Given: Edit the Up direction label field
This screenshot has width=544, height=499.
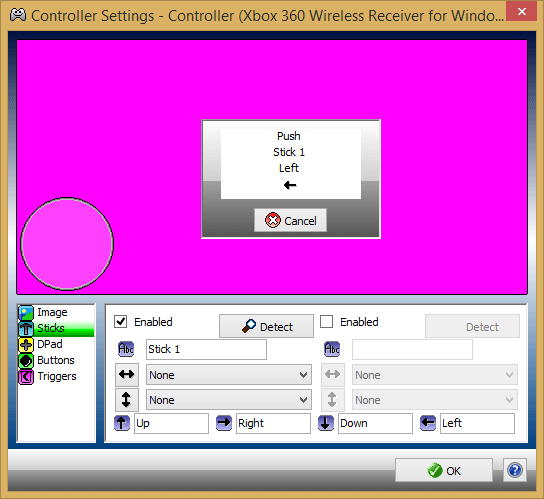Looking at the screenshot, I should click(171, 423).
